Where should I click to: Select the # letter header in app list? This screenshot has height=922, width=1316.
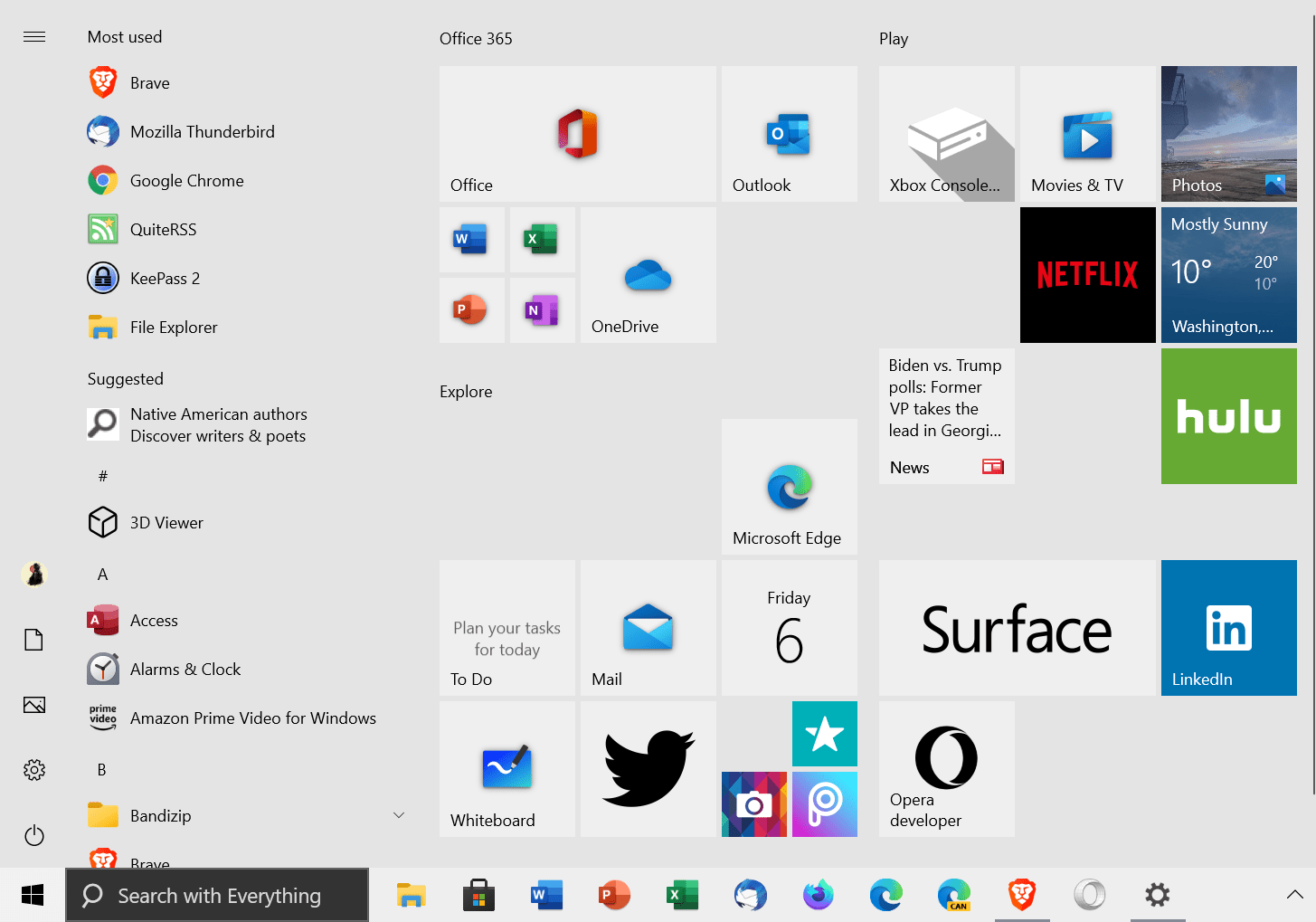tap(102, 476)
